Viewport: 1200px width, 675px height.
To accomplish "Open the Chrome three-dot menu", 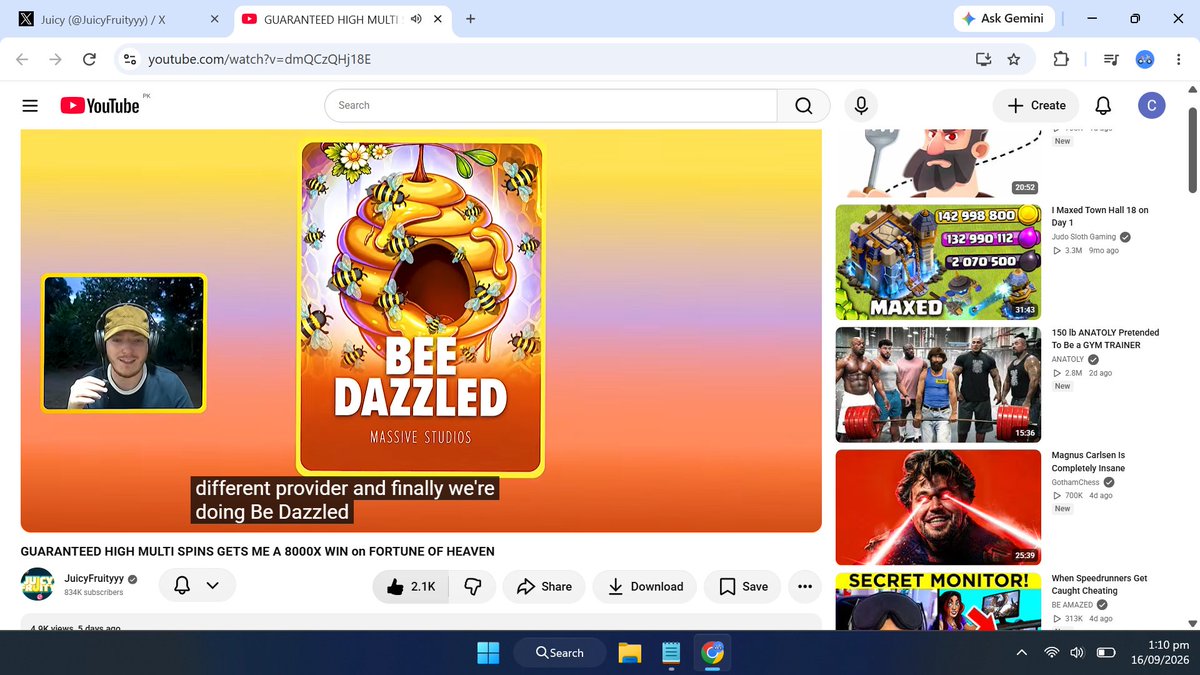I will pyautogui.click(x=1180, y=60).
